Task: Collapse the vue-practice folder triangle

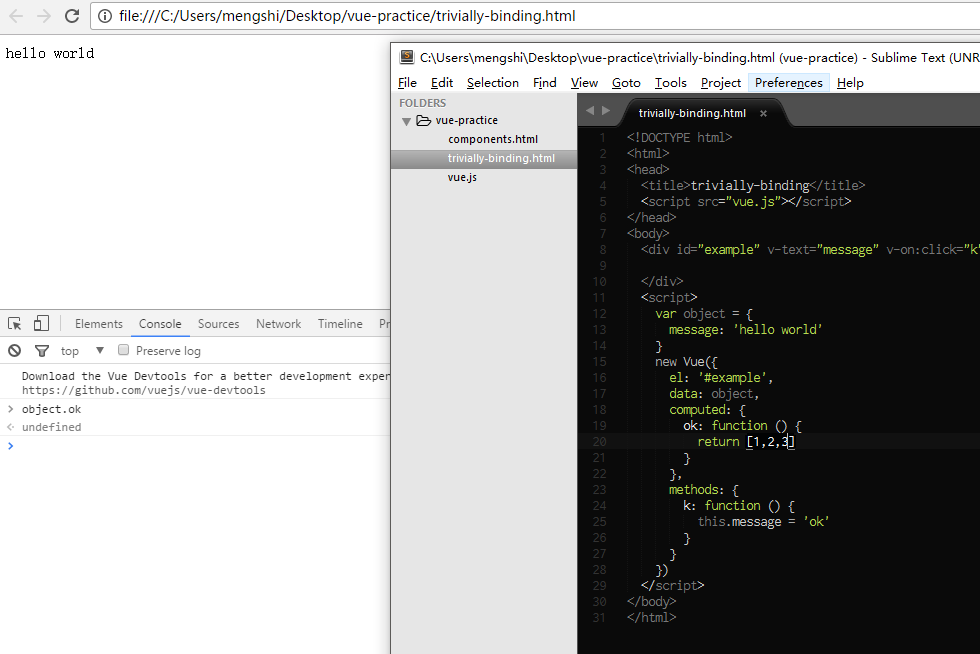Action: pos(406,121)
